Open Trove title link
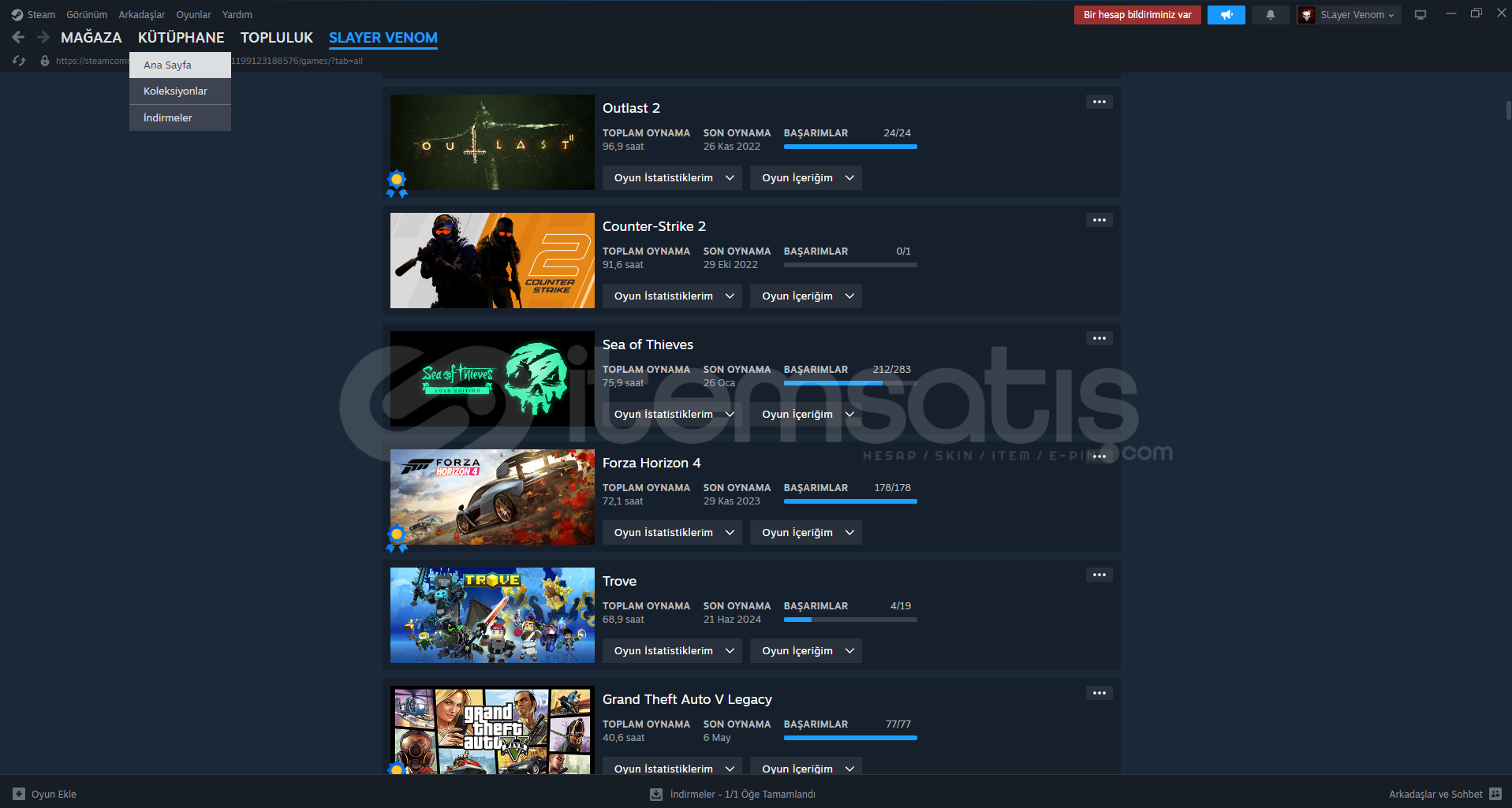Viewport: 1512px width, 808px height. (619, 581)
